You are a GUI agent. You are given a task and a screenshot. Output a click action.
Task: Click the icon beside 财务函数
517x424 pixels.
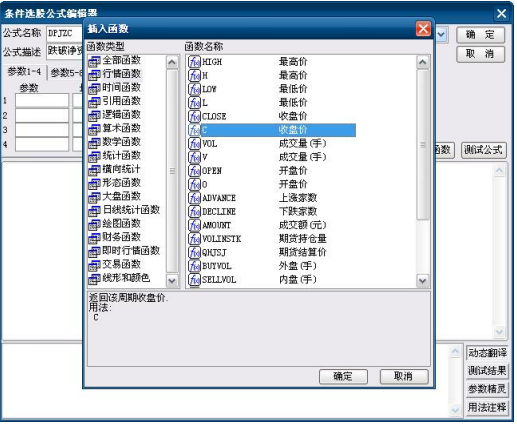tap(94, 238)
